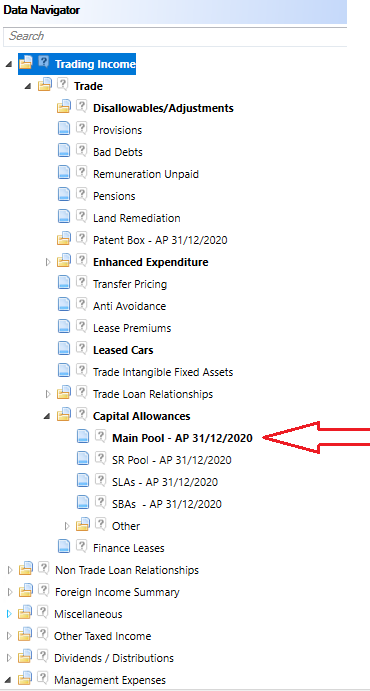Open the Leased Cars item
370x691 pixels.
tap(123, 350)
